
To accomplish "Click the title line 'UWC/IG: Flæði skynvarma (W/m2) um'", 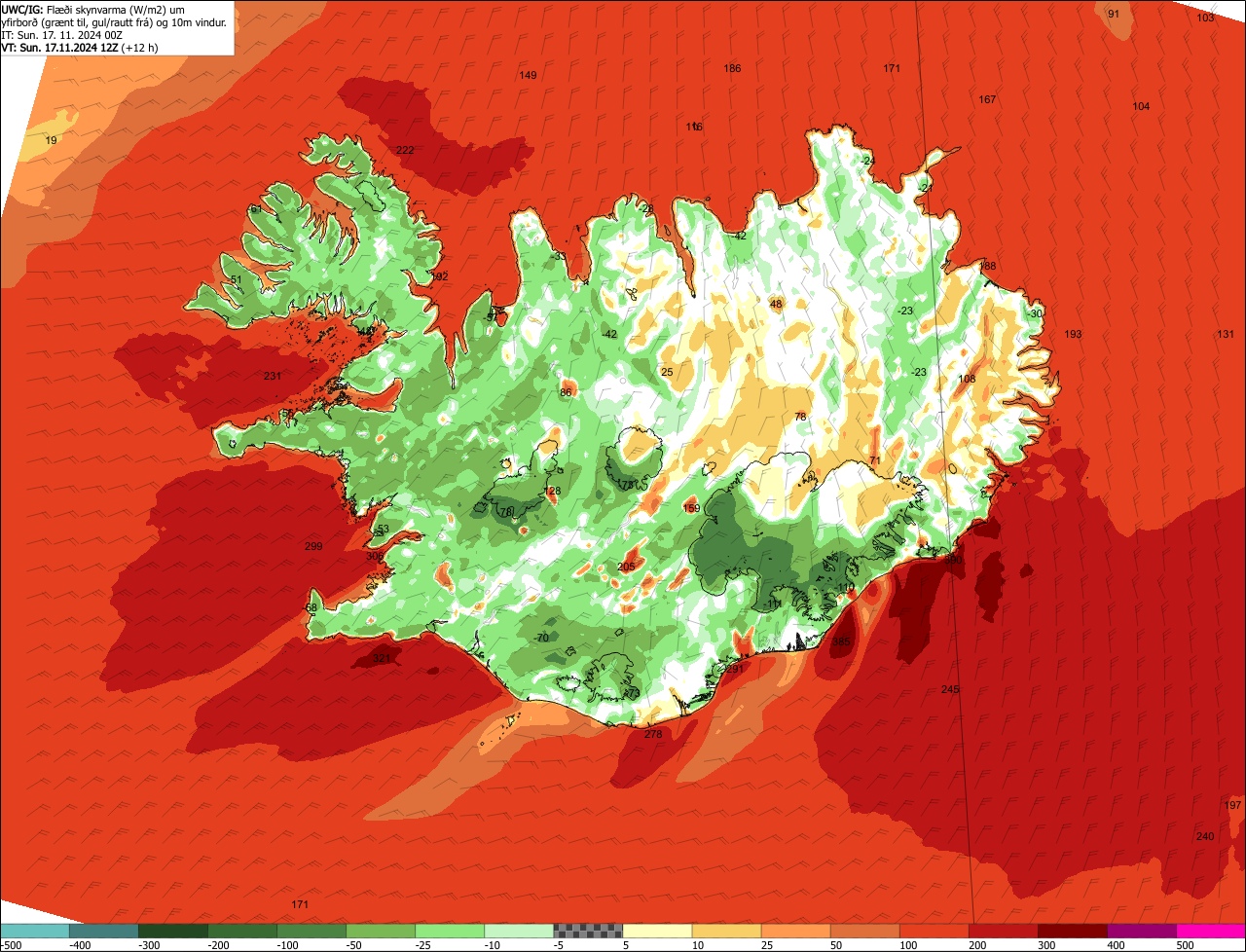I will [x=93, y=9].
